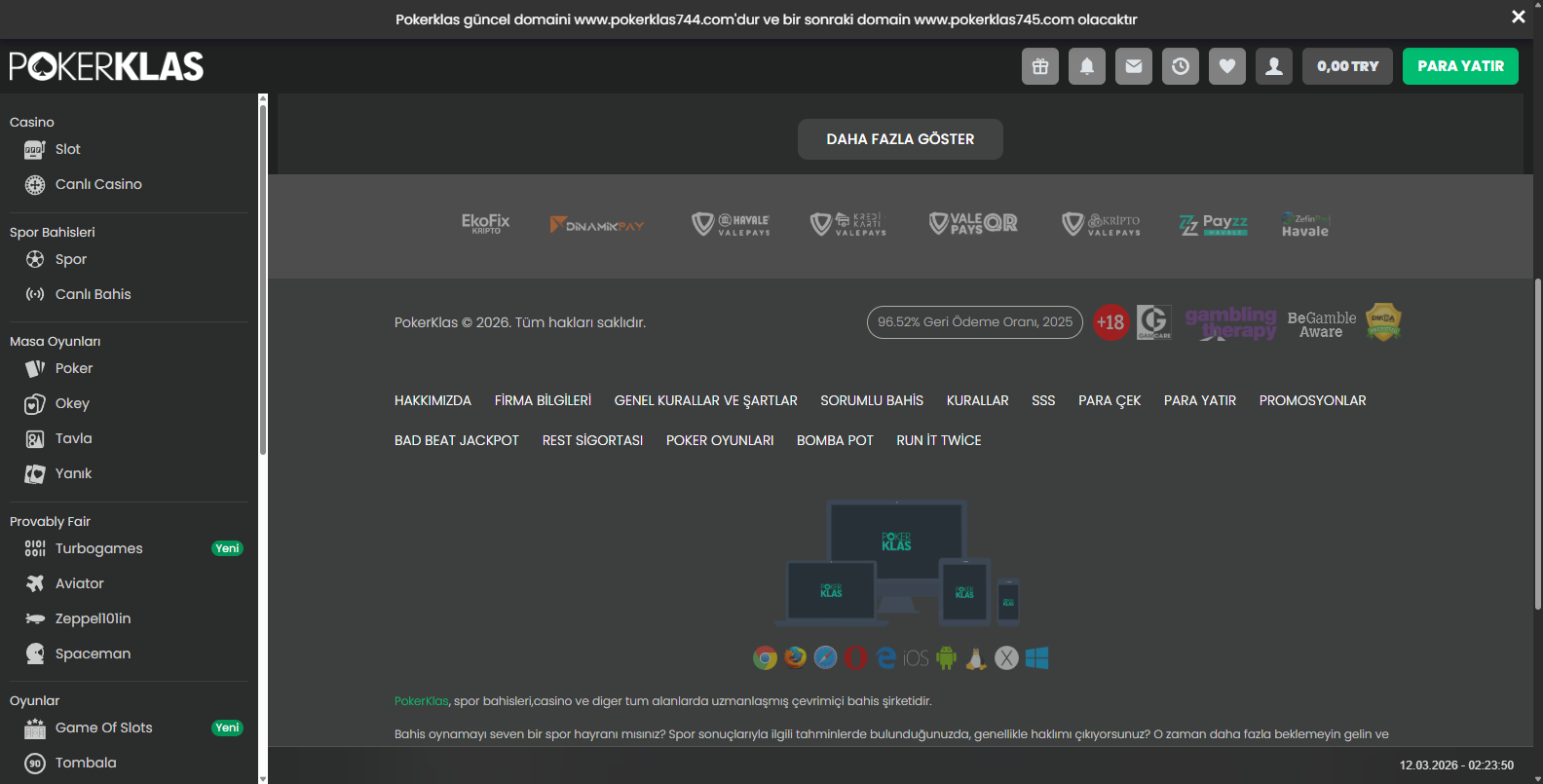Click DAHA FAZLA GÖSTER button

point(900,139)
